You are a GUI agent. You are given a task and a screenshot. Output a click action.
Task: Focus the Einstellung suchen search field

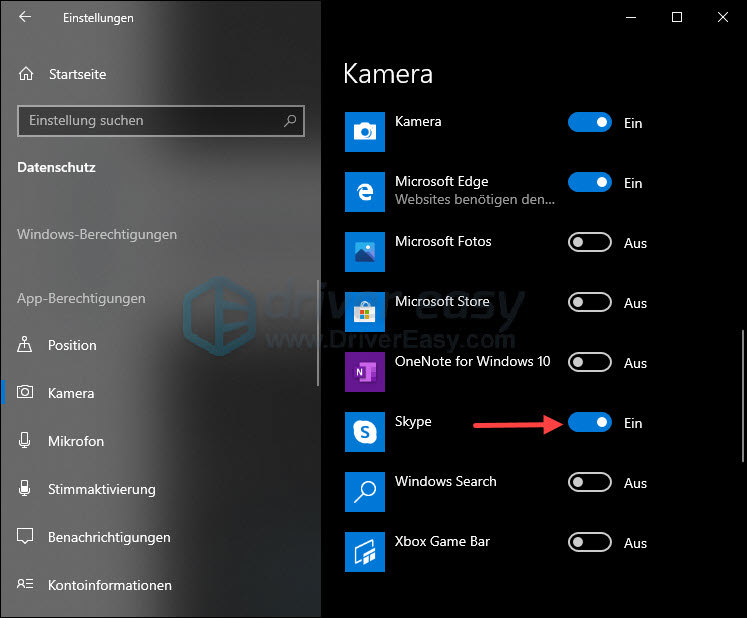coord(161,121)
